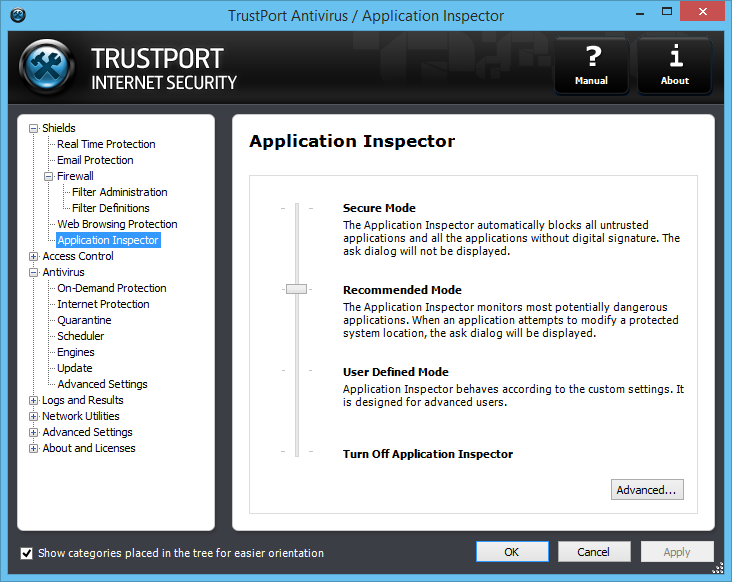This screenshot has height=582, width=732.
Task: Select the Antivirus tree label
Action: 63,272
